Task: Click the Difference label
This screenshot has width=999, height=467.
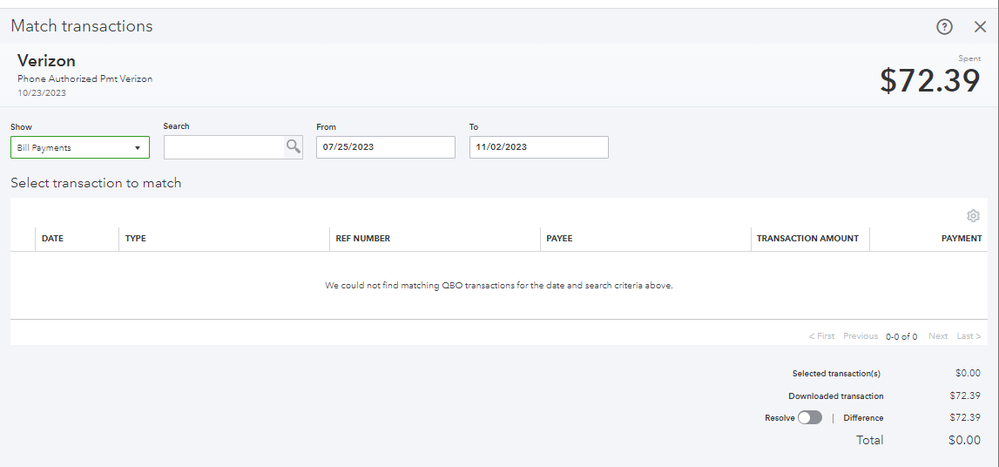Action: pos(863,418)
